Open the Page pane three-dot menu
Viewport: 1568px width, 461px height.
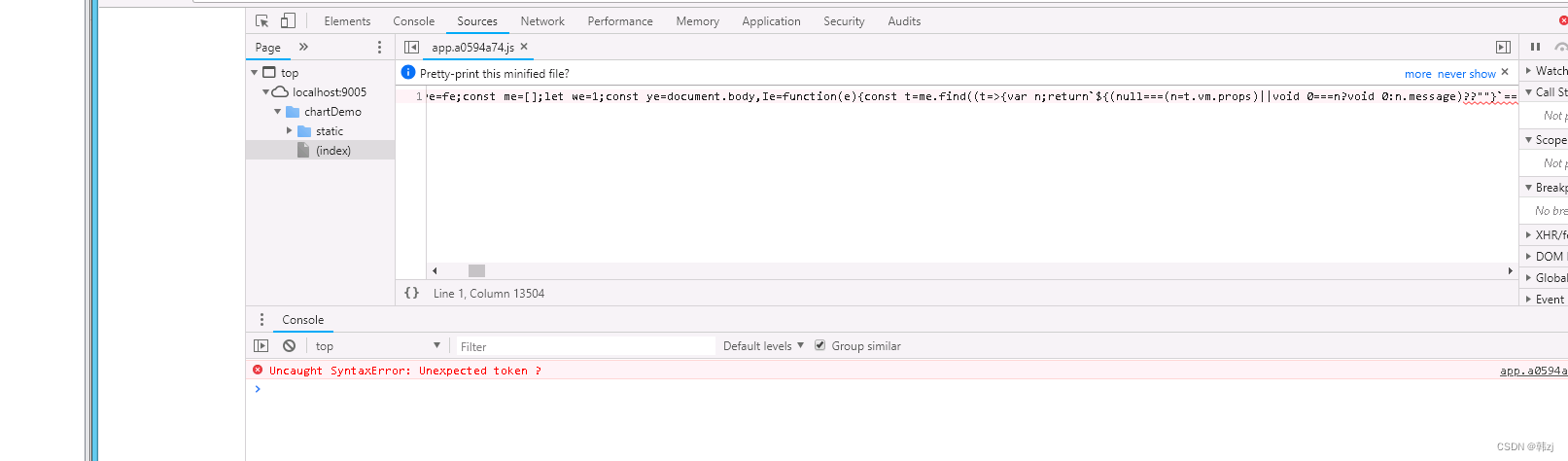point(379,47)
